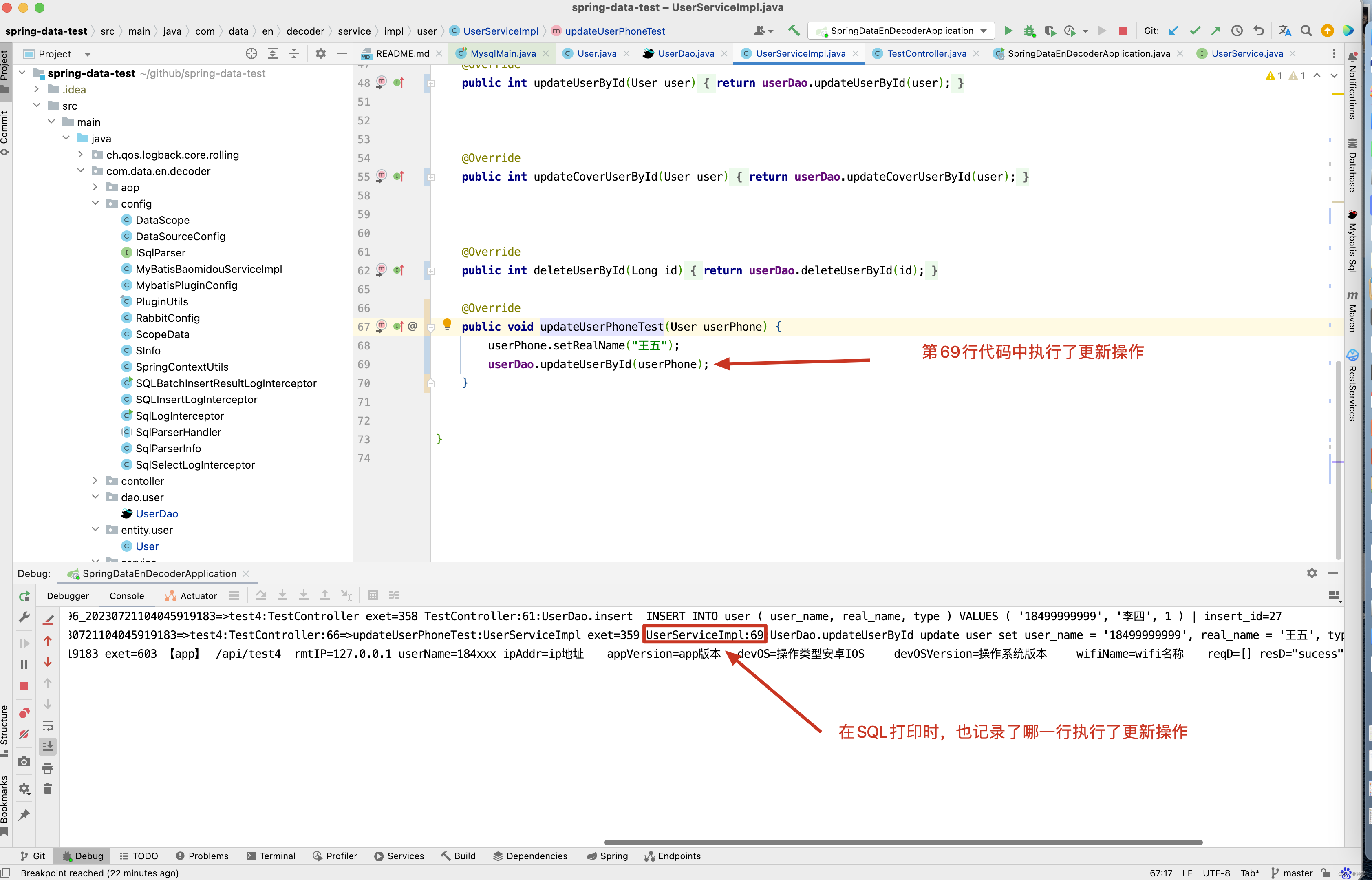
Task: Open the README.md tab
Action: coord(402,54)
